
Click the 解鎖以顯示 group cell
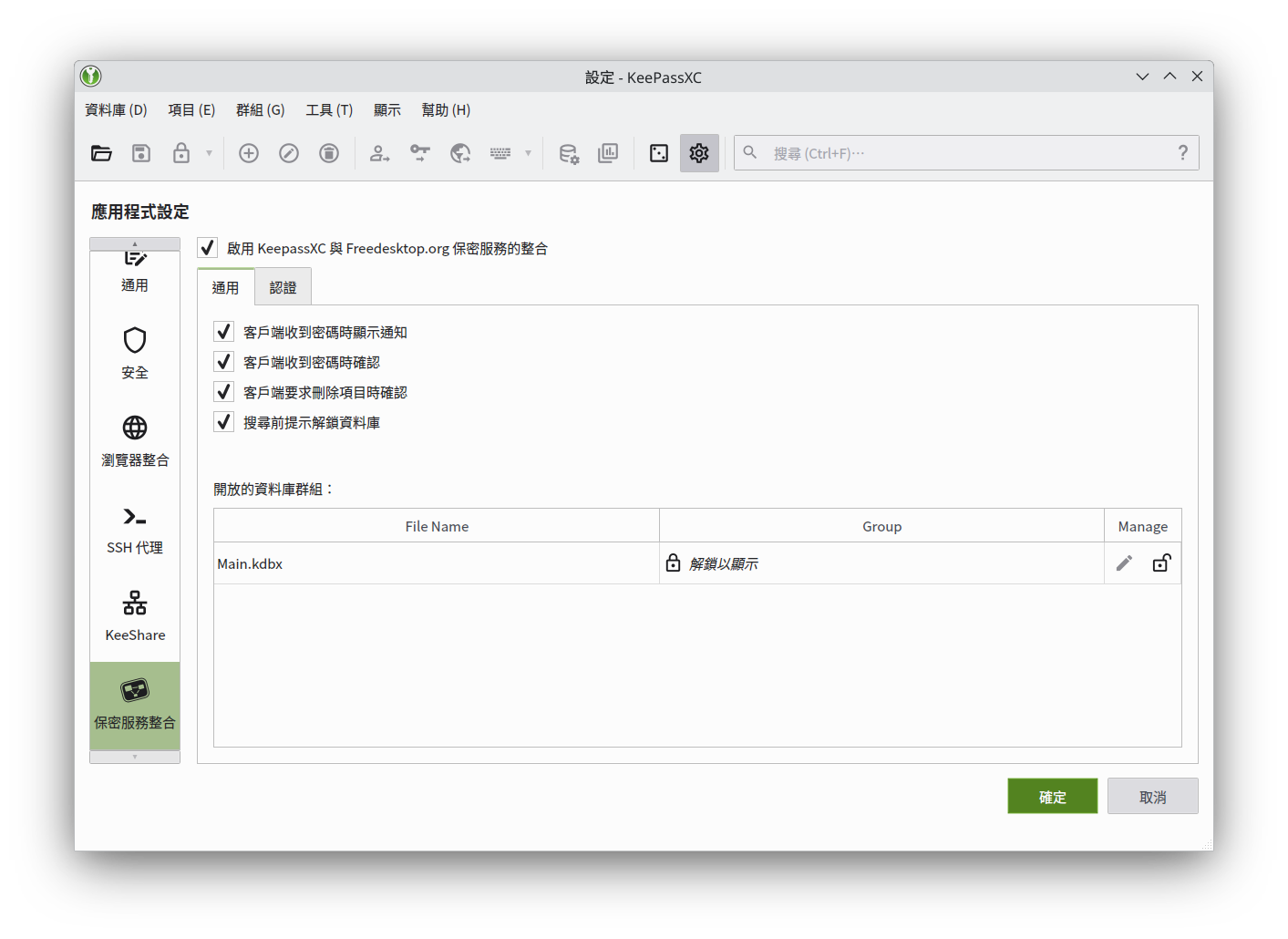[x=881, y=563]
